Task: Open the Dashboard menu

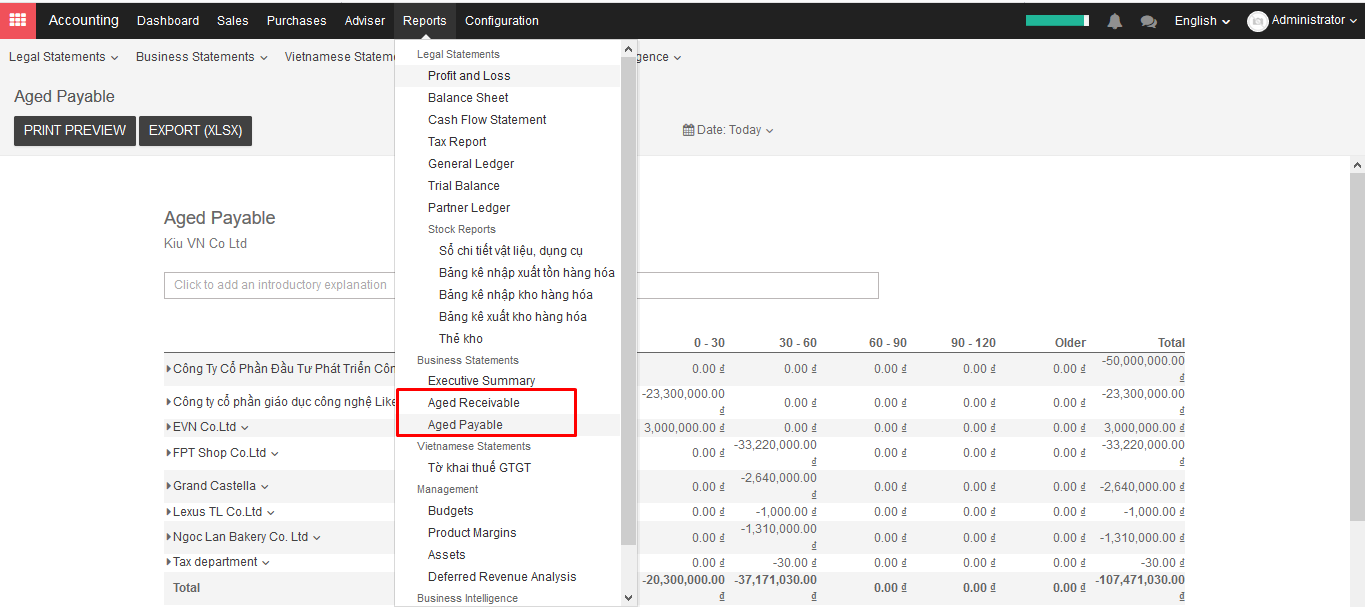Action: [168, 20]
